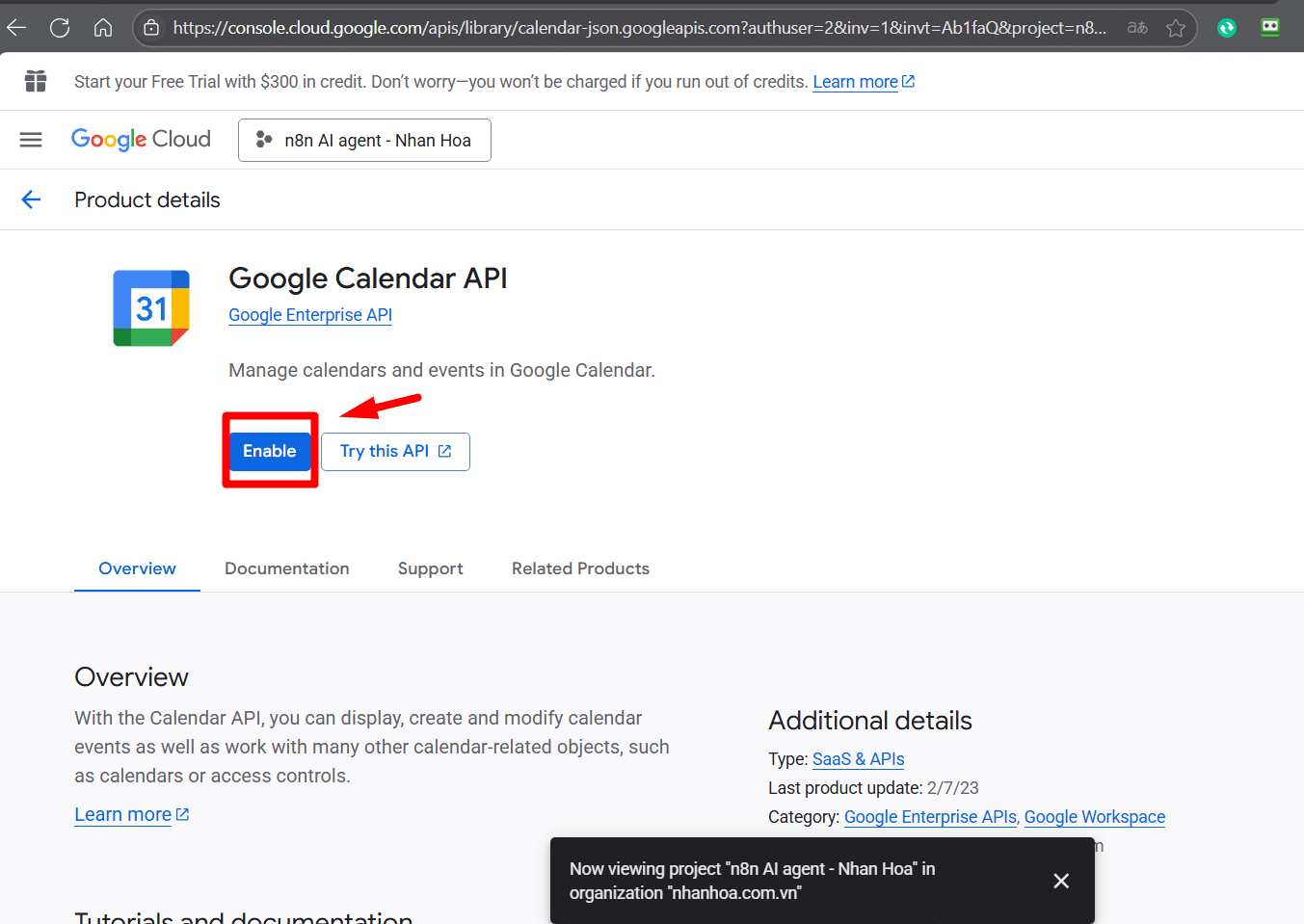Switch to the Overview tab
This screenshot has height=924, width=1304.
pos(137,568)
